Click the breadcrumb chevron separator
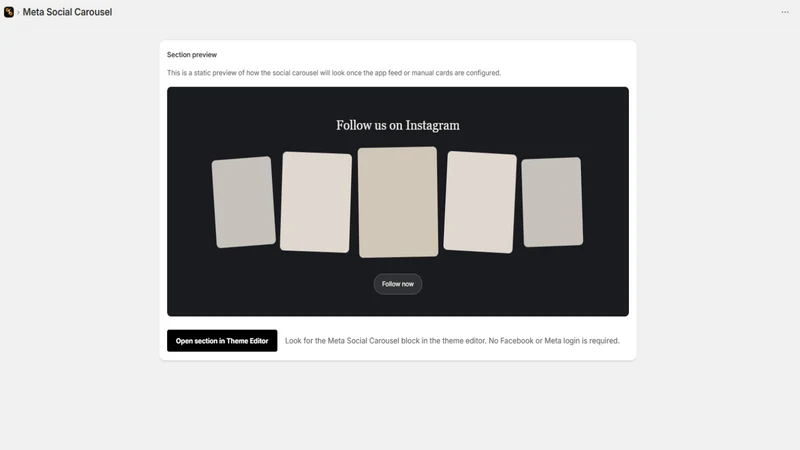Viewport: 800px width, 450px height. 18,12
